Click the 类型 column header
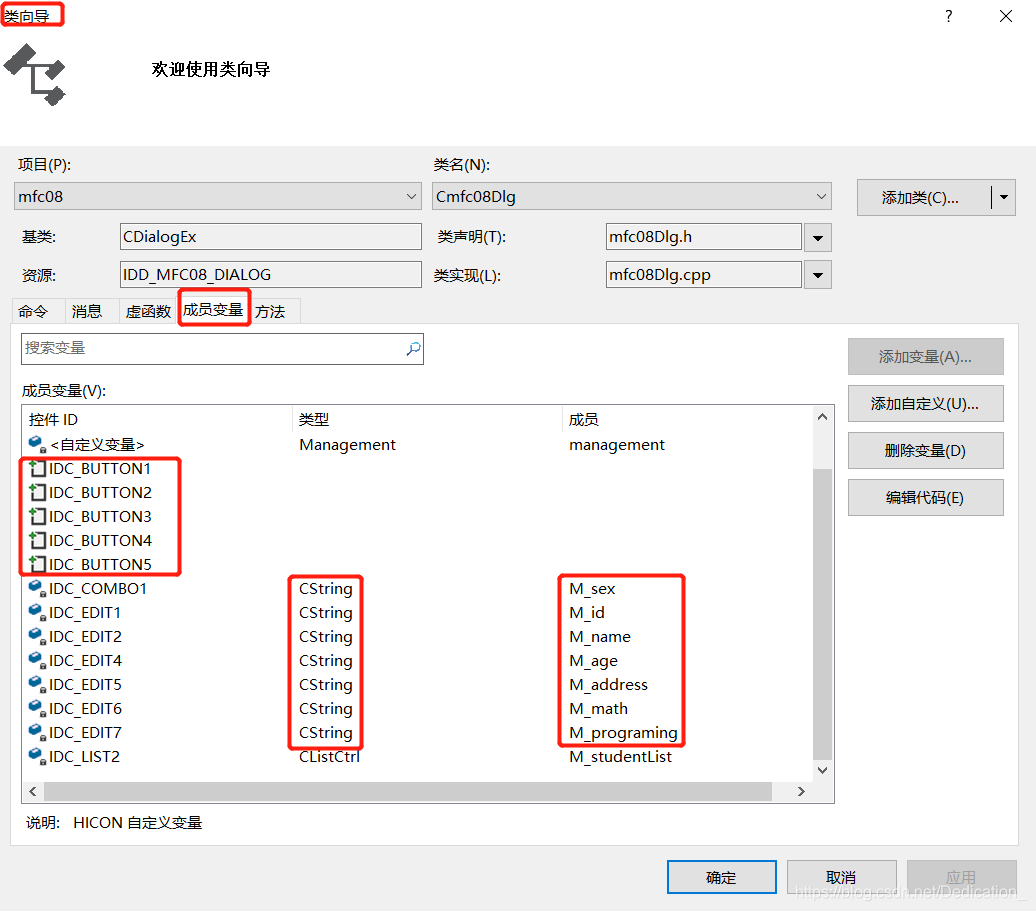This screenshot has width=1036, height=911. [x=427, y=419]
